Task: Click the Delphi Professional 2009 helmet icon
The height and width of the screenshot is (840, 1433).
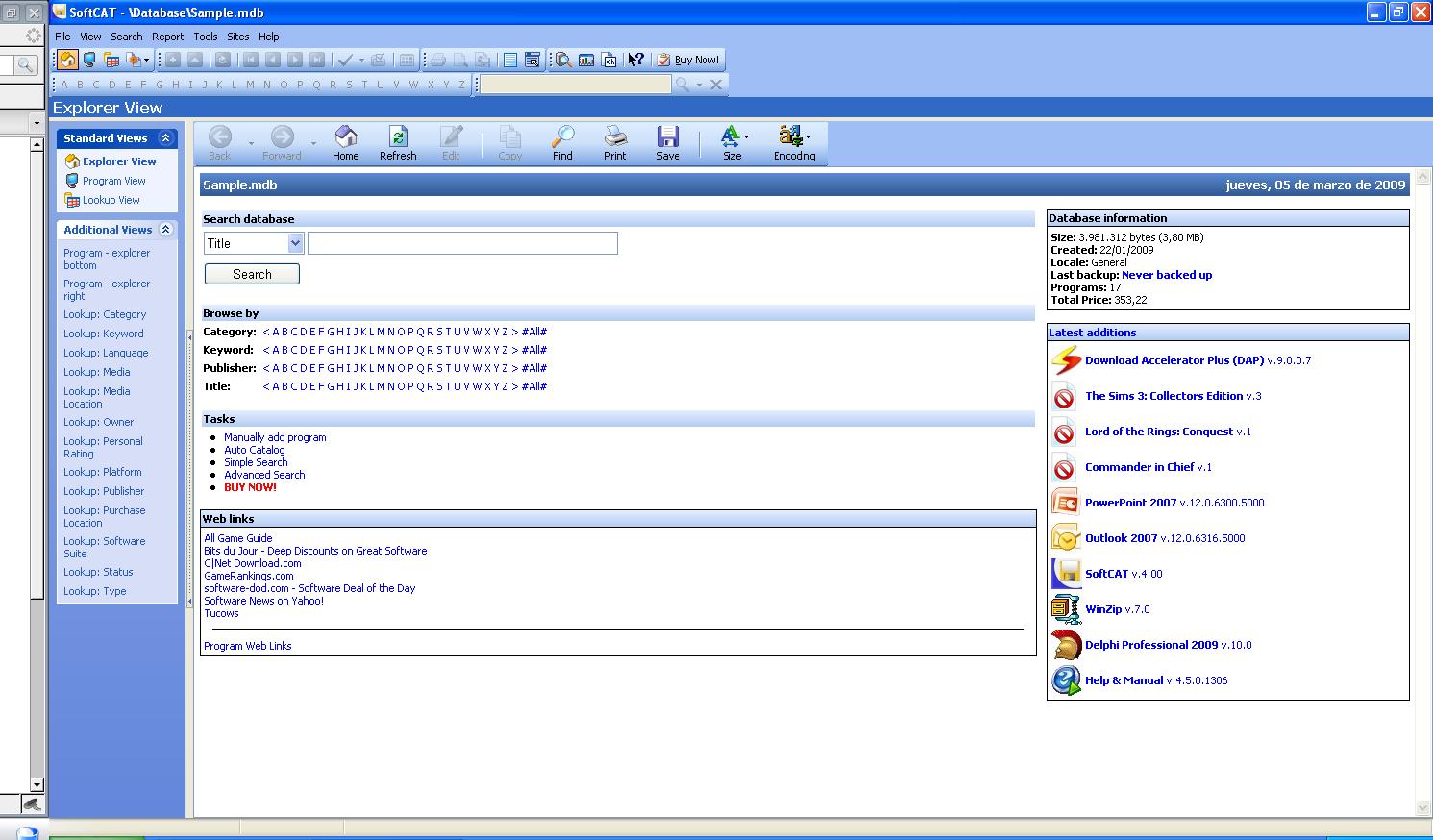Action: pos(1066,645)
